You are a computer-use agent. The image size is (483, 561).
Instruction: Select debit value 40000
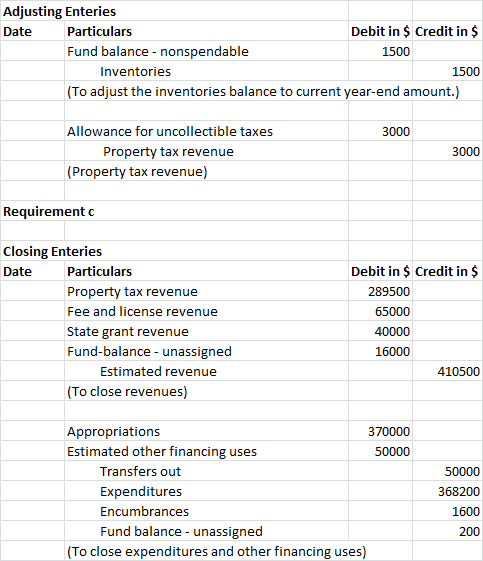(x=392, y=332)
